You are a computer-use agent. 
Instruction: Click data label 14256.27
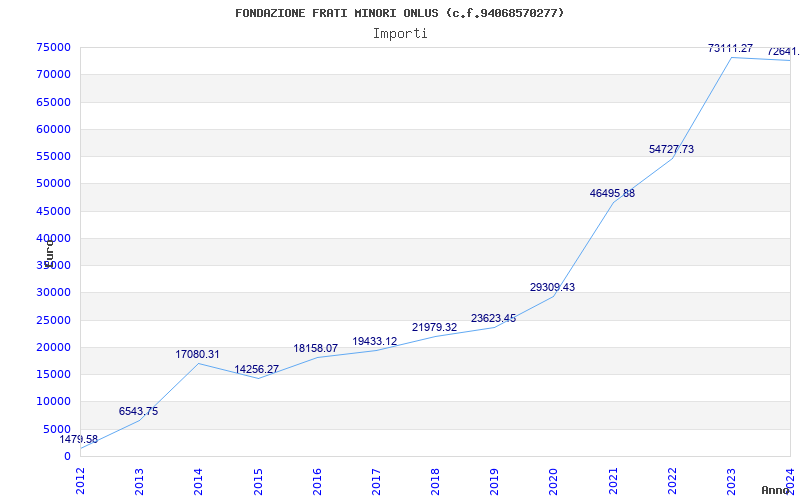click(x=257, y=369)
